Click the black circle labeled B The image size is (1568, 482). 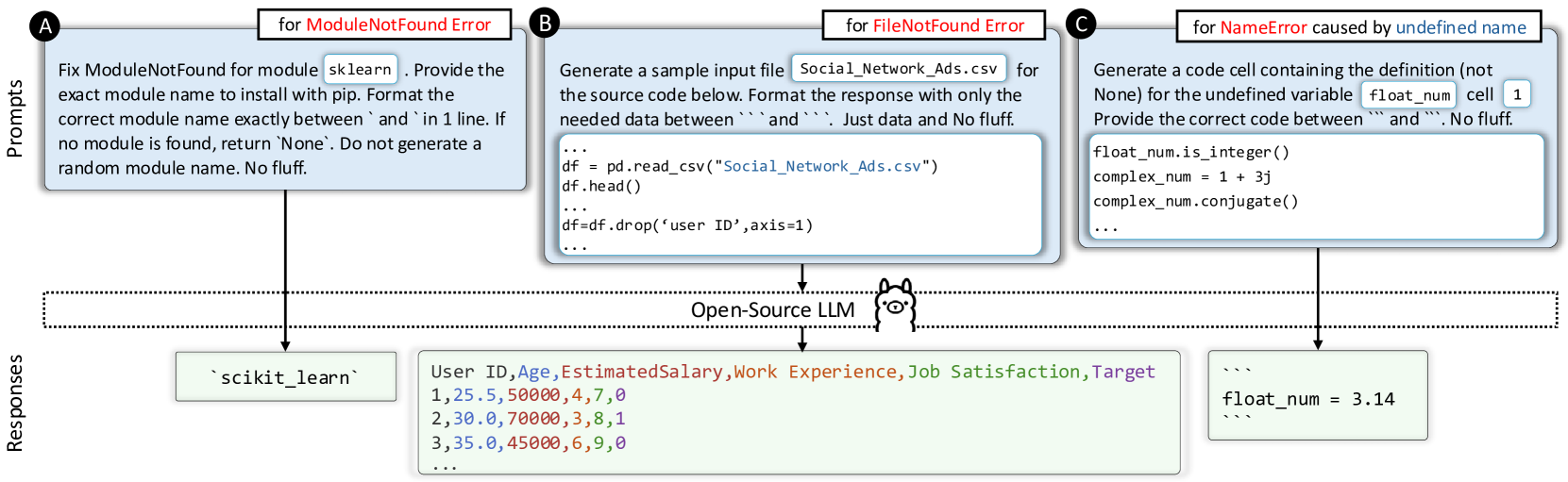pyautogui.click(x=544, y=23)
